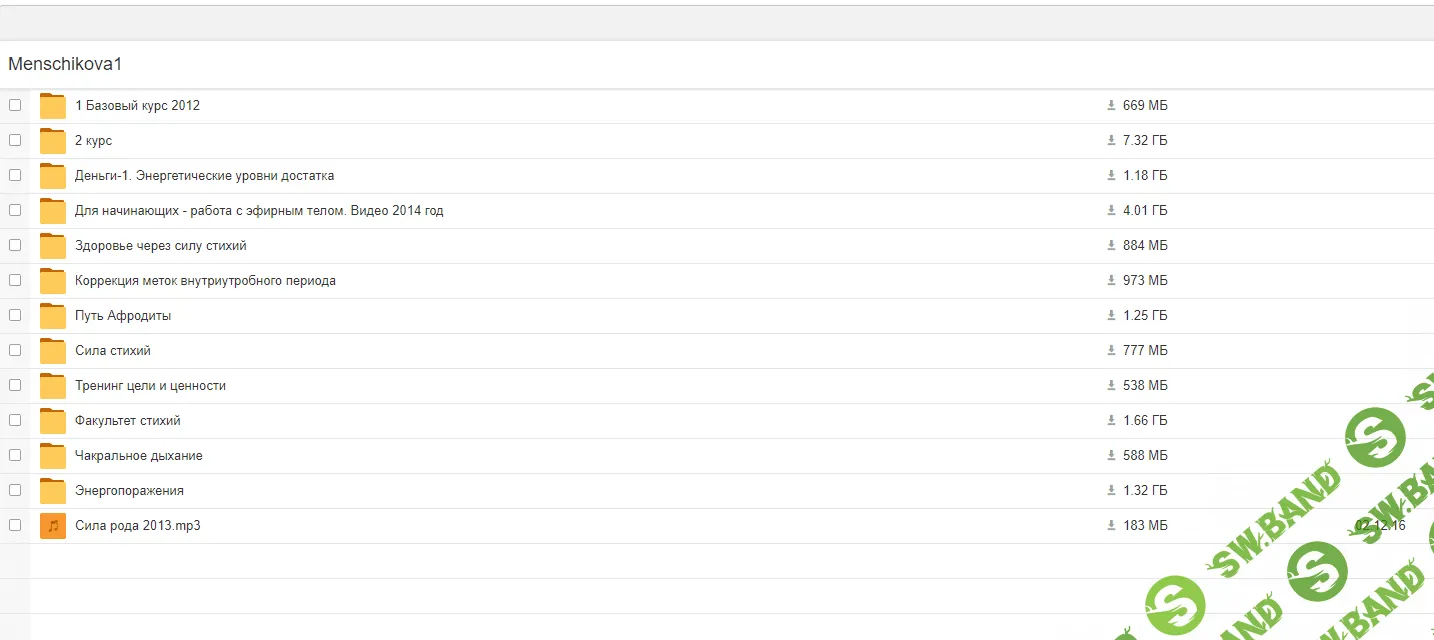This screenshot has height=640, width=1434.
Task: Click the folder icon next to 2 курс
Action: point(52,141)
